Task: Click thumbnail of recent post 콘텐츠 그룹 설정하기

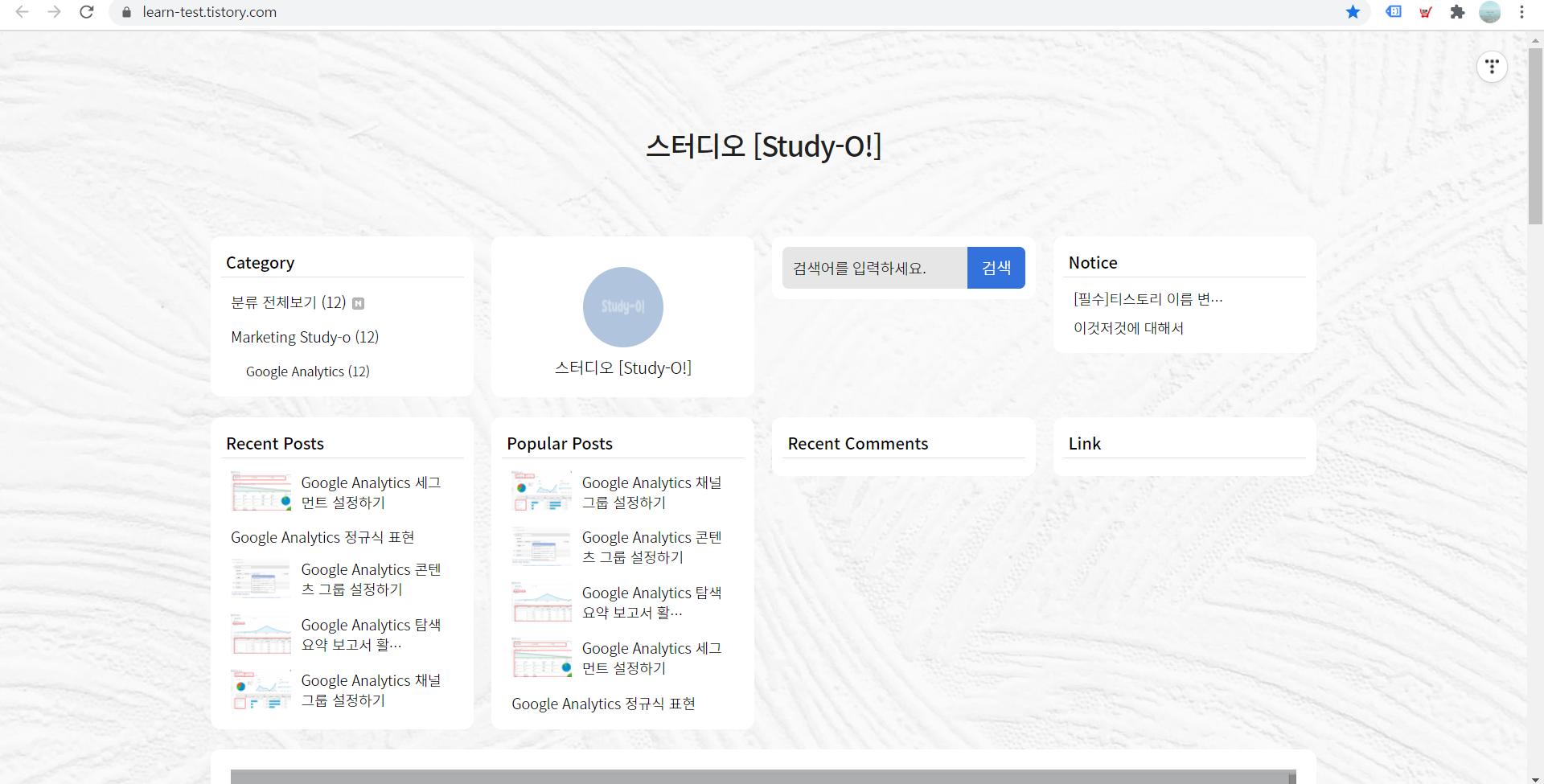Action: point(261,579)
